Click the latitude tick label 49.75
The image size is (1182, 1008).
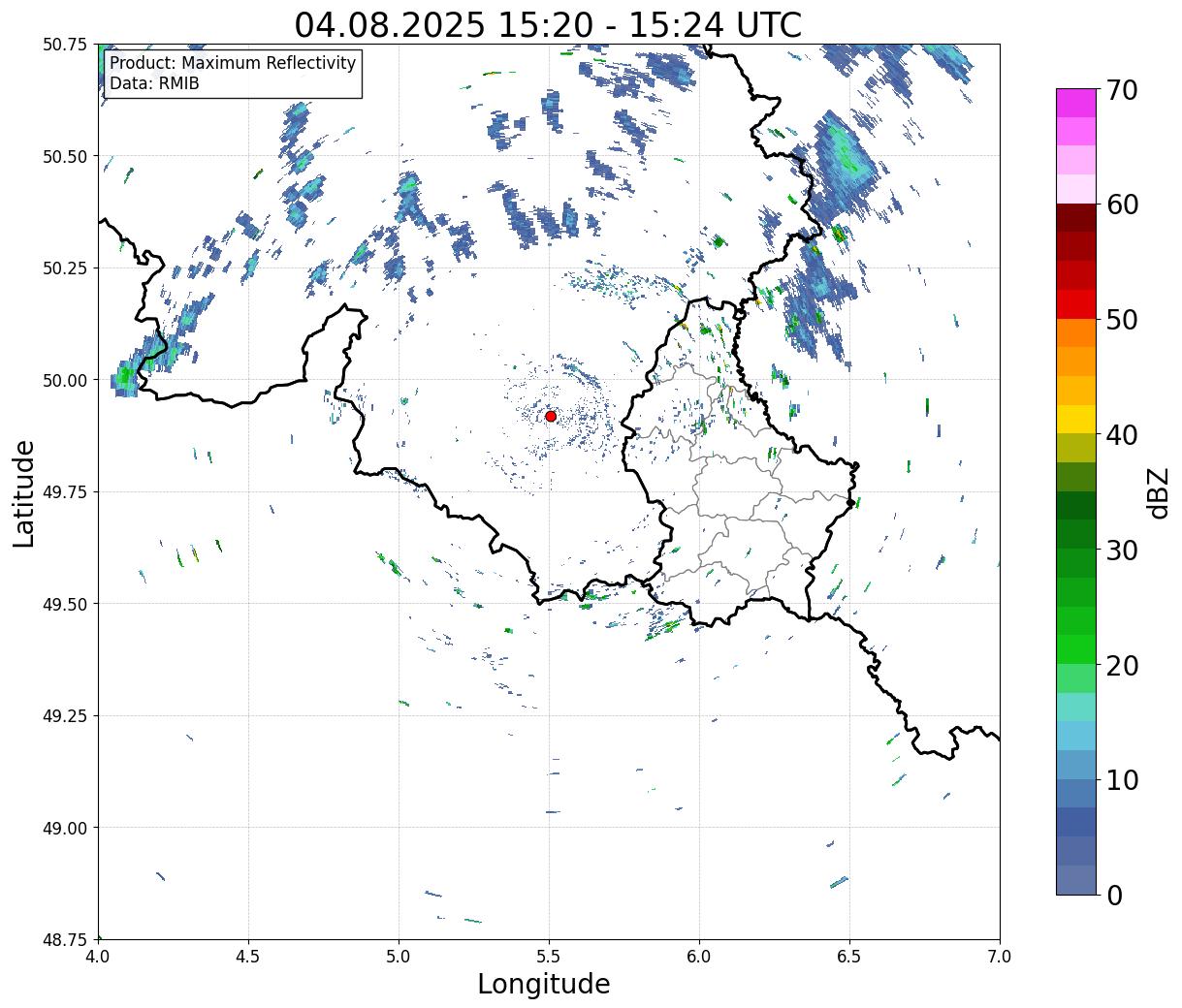coord(65,492)
